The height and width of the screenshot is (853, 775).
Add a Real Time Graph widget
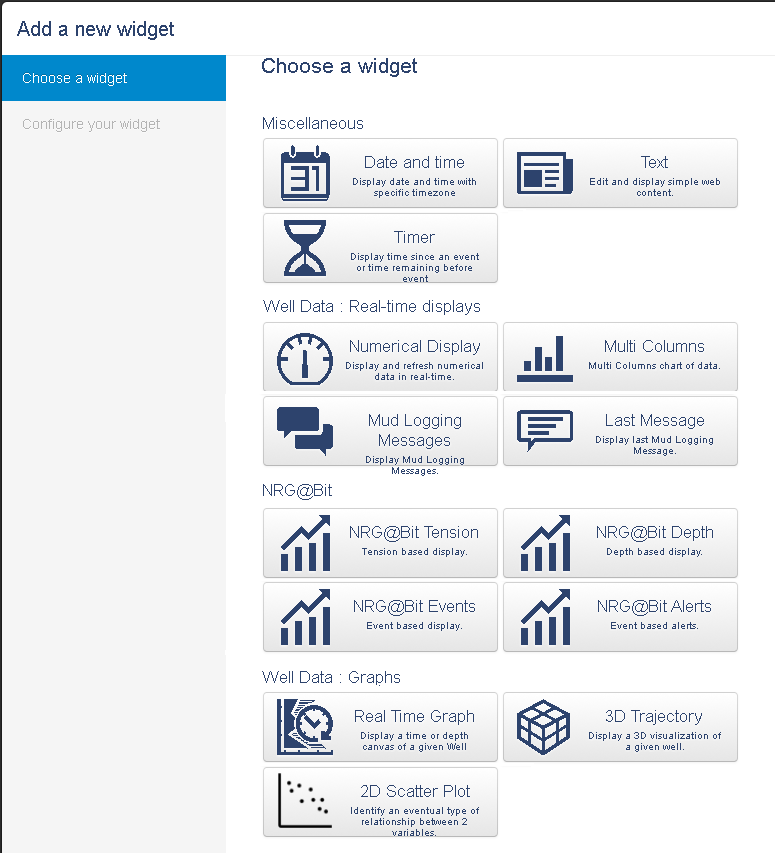point(380,726)
